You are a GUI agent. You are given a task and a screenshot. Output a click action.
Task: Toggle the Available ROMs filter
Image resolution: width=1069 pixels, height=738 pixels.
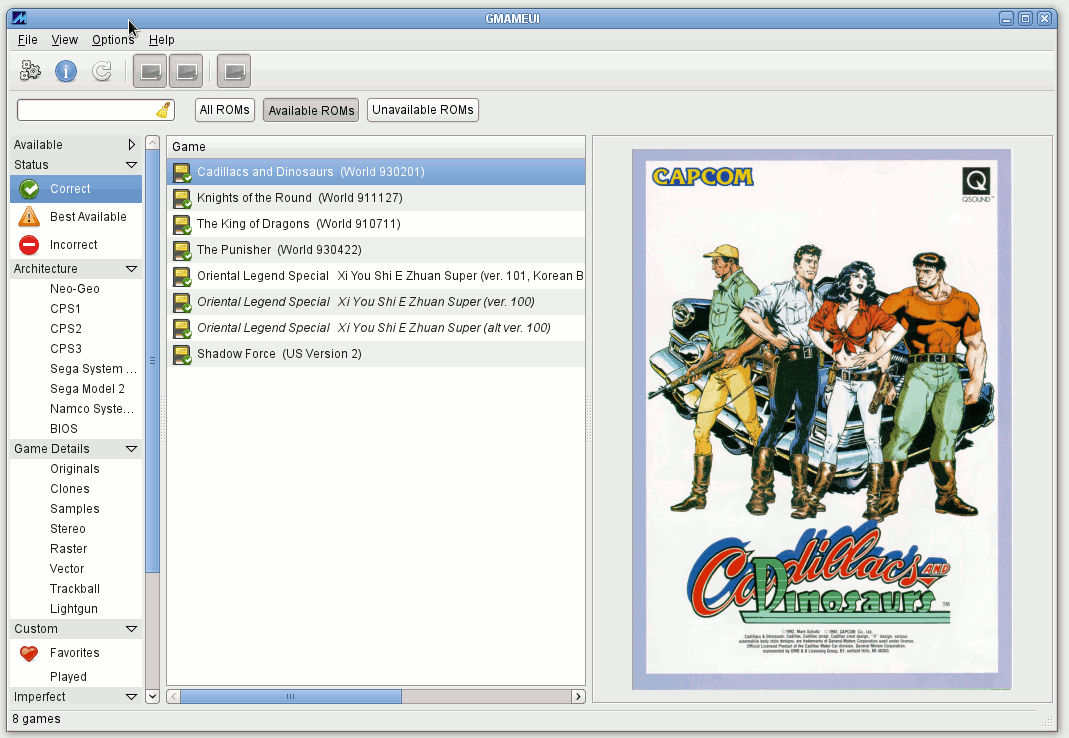pos(311,110)
